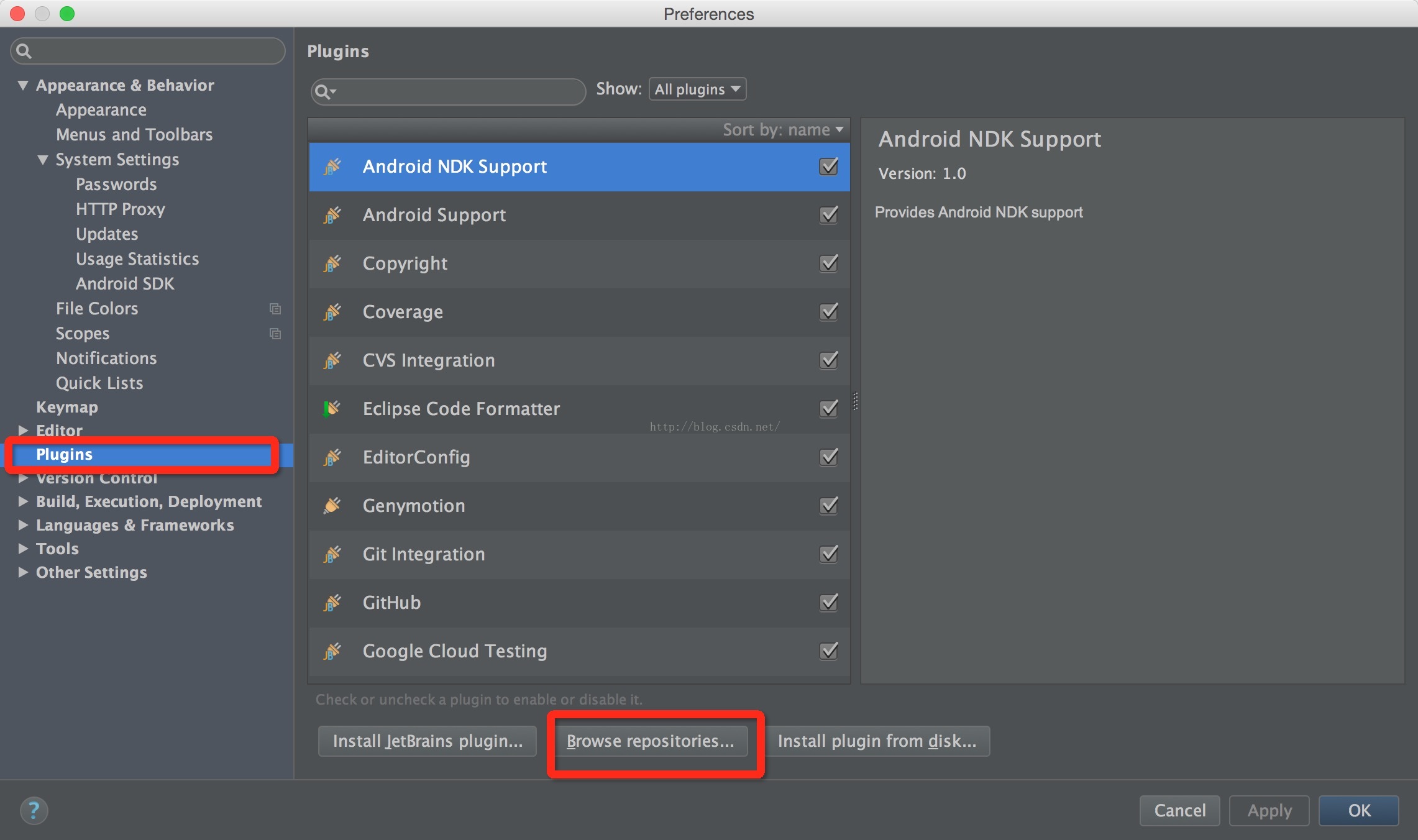Image resolution: width=1418 pixels, height=840 pixels.
Task: Click the CVS Integration plugin icon
Action: [332, 360]
